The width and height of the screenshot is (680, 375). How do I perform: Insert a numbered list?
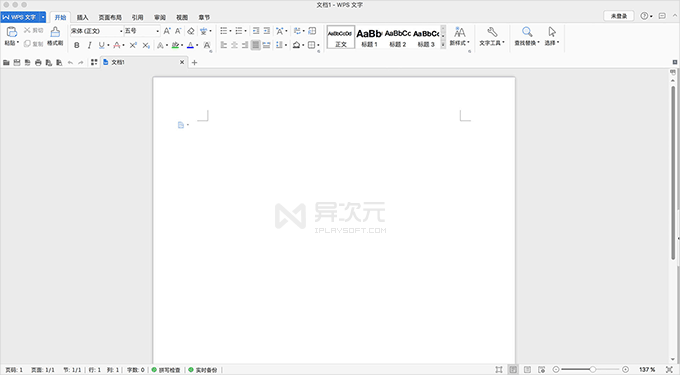click(239, 31)
